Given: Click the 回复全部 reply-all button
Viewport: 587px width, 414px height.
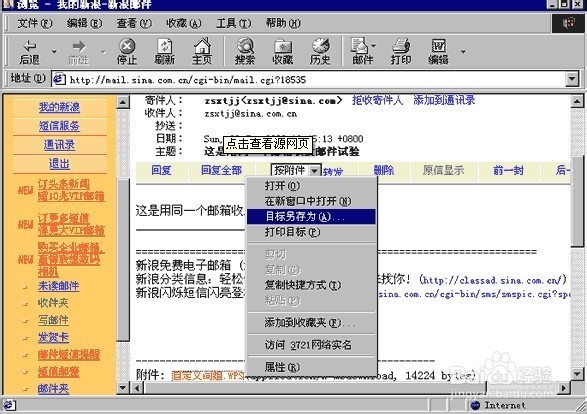Looking at the screenshot, I should click(x=221, y=171).
